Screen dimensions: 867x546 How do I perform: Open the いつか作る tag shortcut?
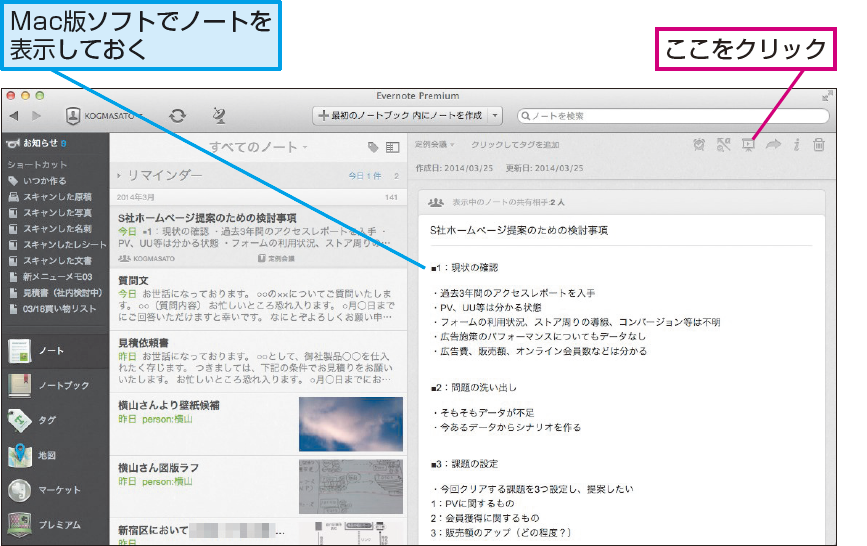(x=38, y=181)
